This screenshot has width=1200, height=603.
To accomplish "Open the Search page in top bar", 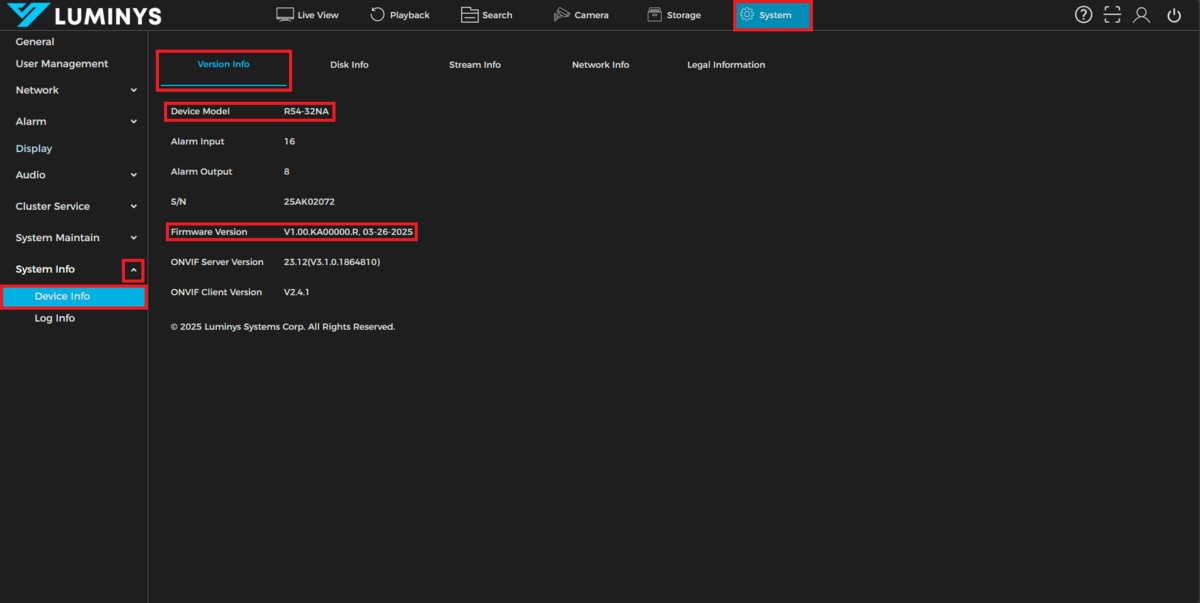I will point(487,15).
